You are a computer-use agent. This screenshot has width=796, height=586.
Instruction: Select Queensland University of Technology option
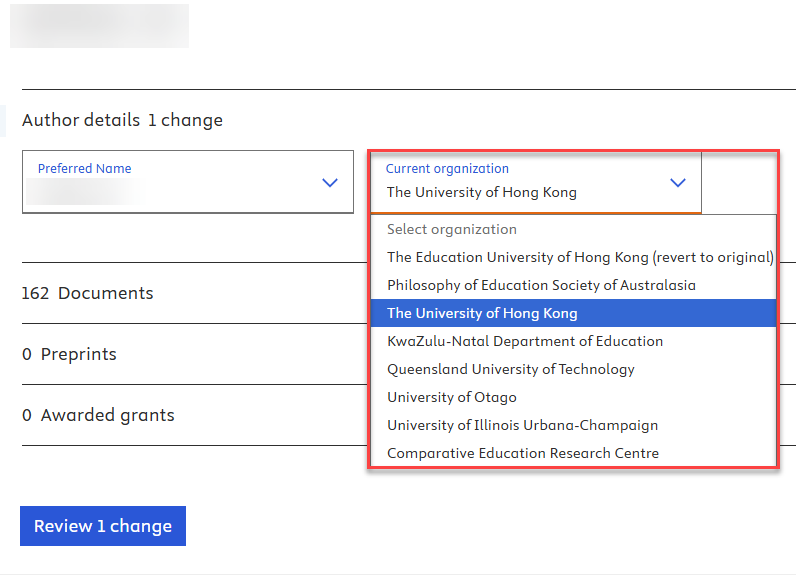(x=511, y=369)
